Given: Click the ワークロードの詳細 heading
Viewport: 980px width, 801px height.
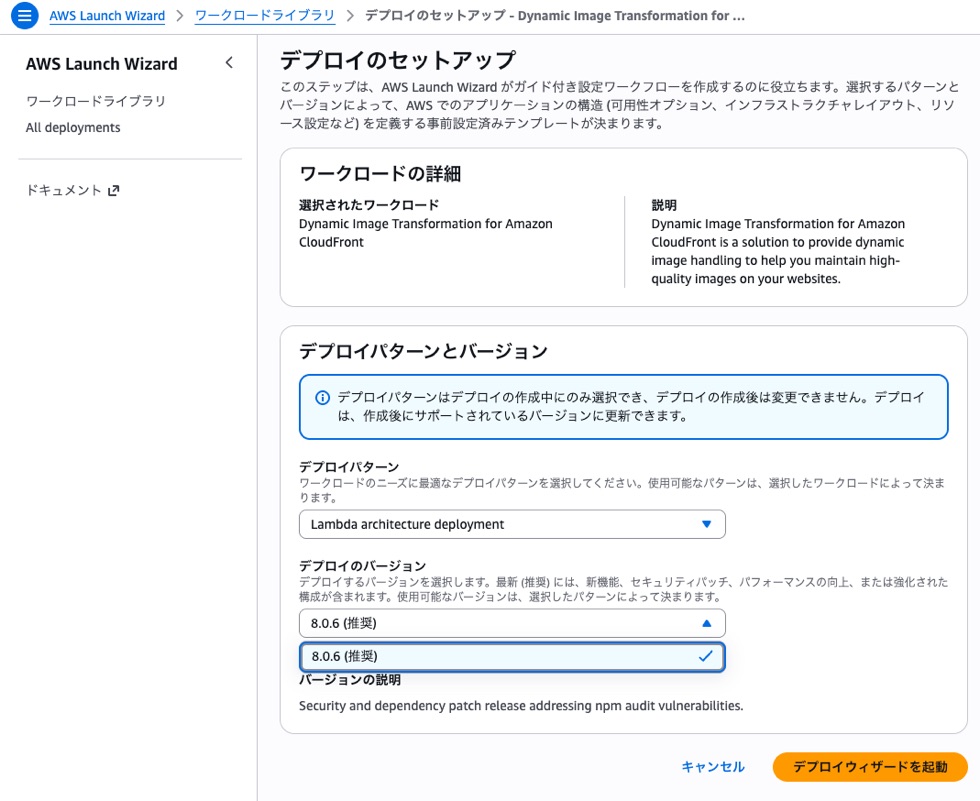Looking at the screenshot, I should pos(380,173).
